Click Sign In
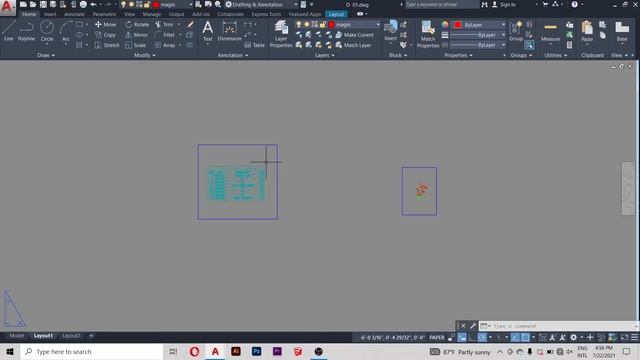The width and height of the screenshot is (640, 360). (504, 4)
